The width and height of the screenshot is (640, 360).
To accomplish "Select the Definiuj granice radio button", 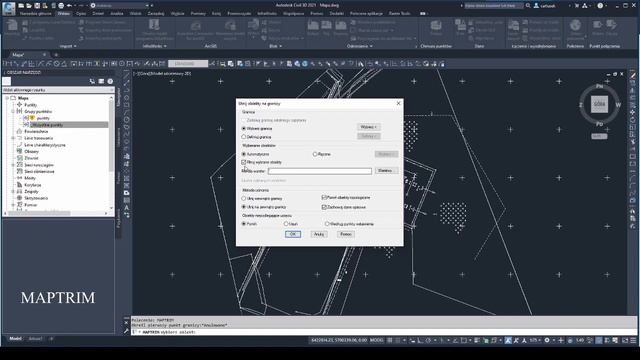I will 244,137.
